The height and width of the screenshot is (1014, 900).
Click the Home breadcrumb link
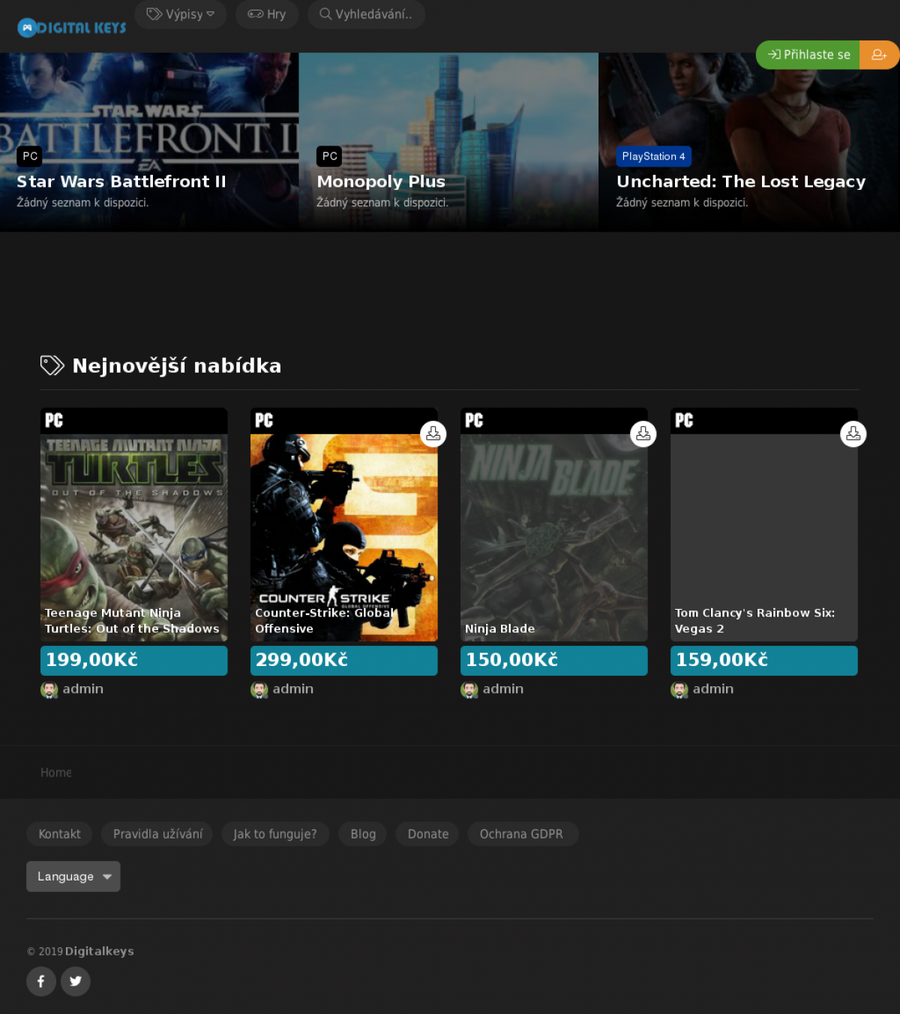tap(56, 772)
